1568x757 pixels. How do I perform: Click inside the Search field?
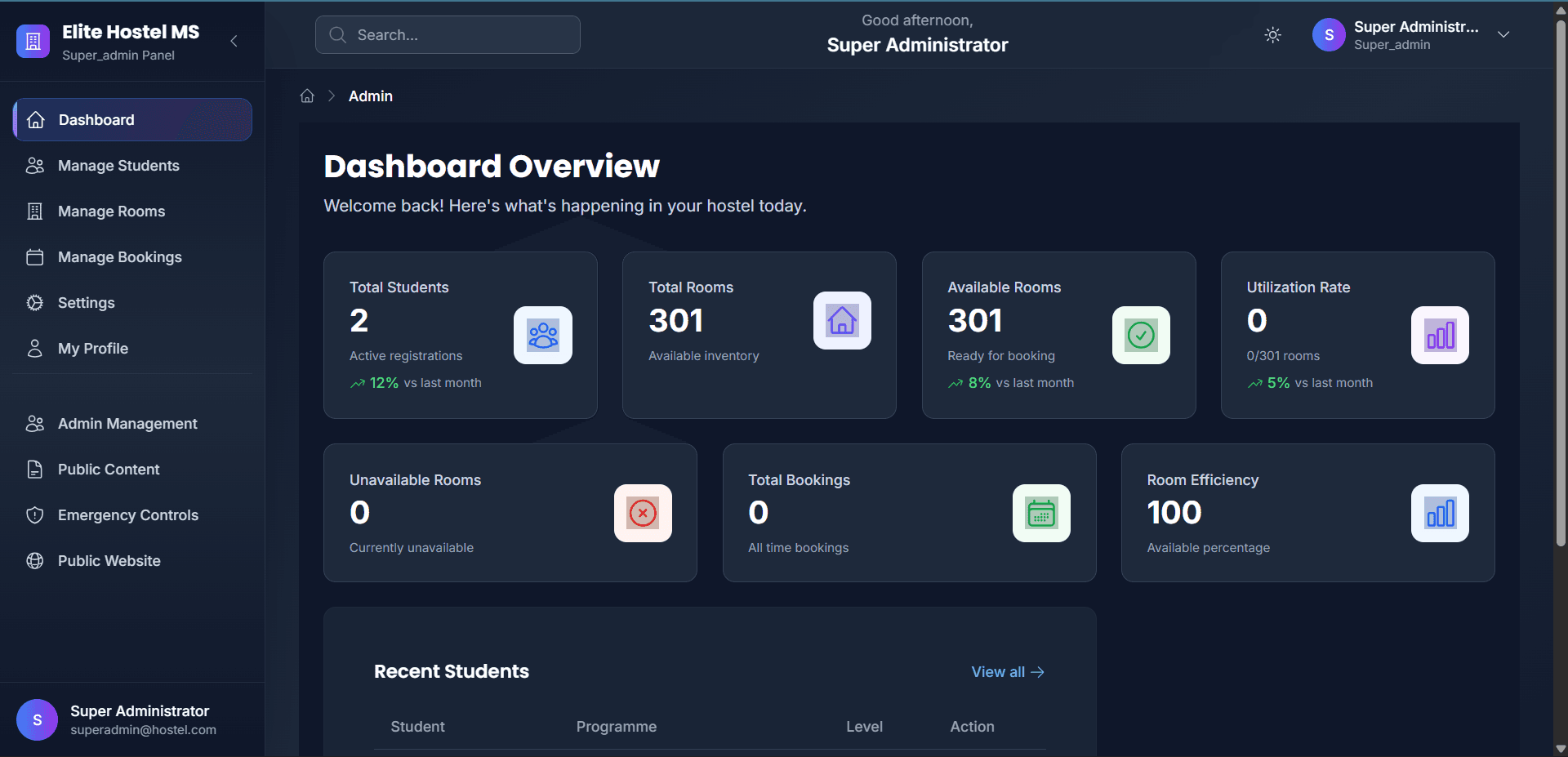coord(447,34)
